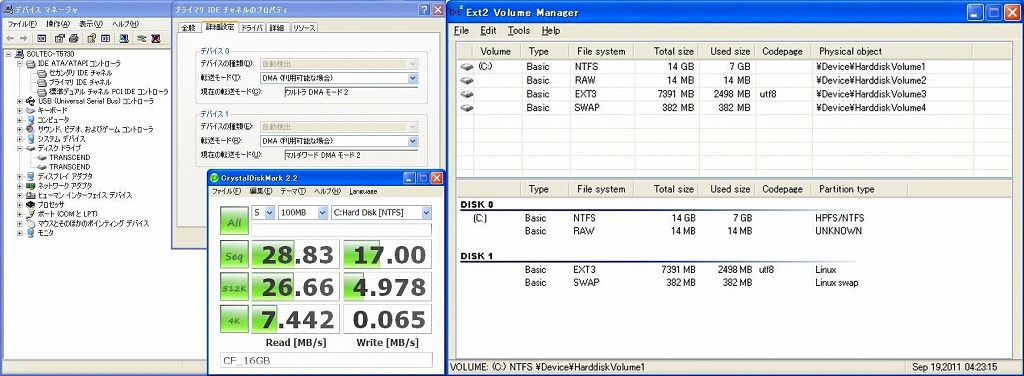
Task: Open the Tools menu in Ext2 Volume Manager
Action: pyautogui.click(x=519, y=31)
